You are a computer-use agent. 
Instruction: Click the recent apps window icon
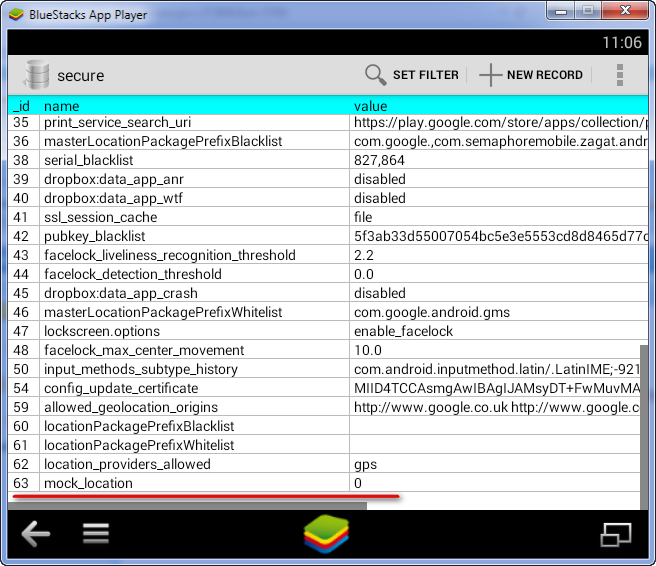pos(615,534)
